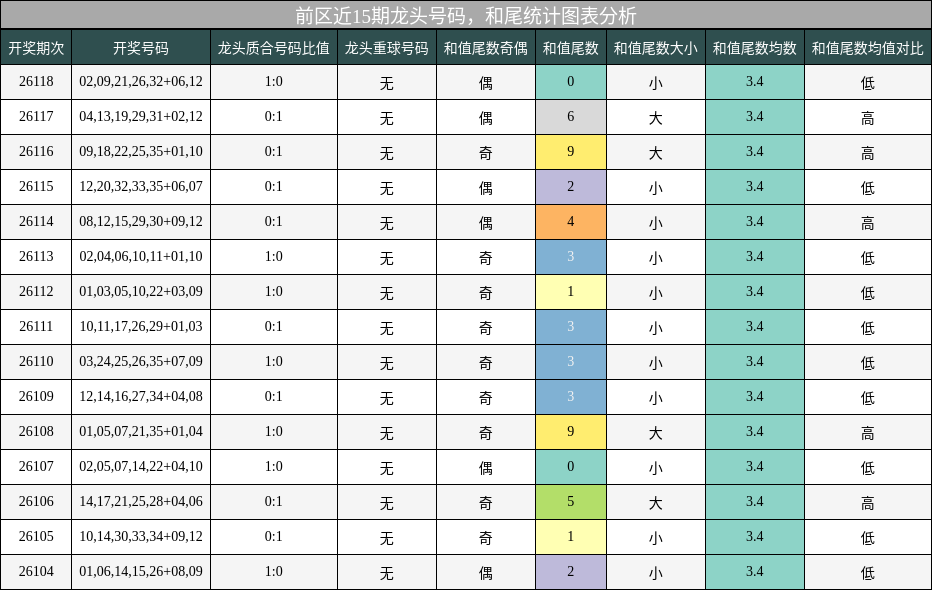Click draw numbers 10,11,17,26,29+01,03

(x=141, y=327)
